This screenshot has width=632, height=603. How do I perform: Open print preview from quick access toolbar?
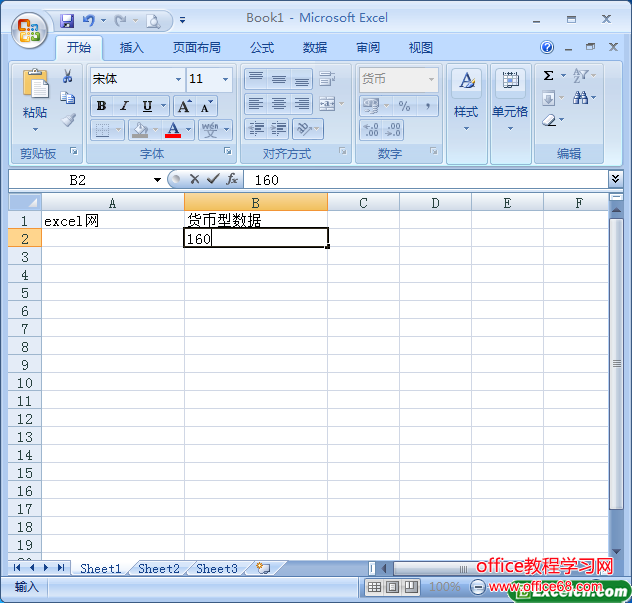[x=153, y=21]
